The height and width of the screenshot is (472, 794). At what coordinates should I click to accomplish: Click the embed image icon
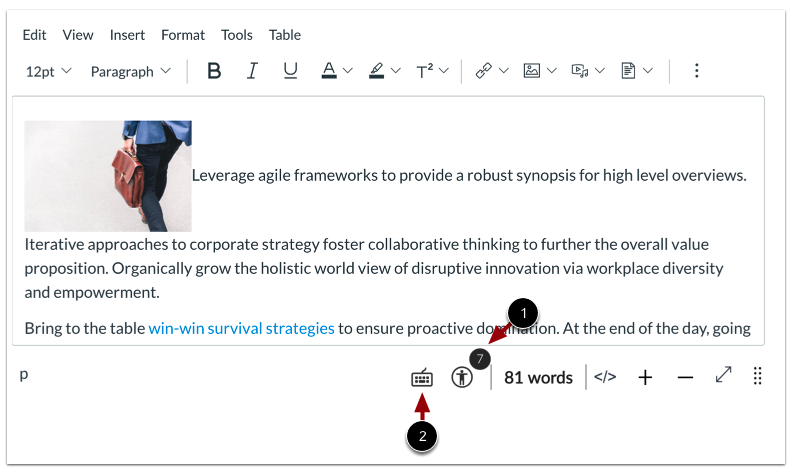532,71
